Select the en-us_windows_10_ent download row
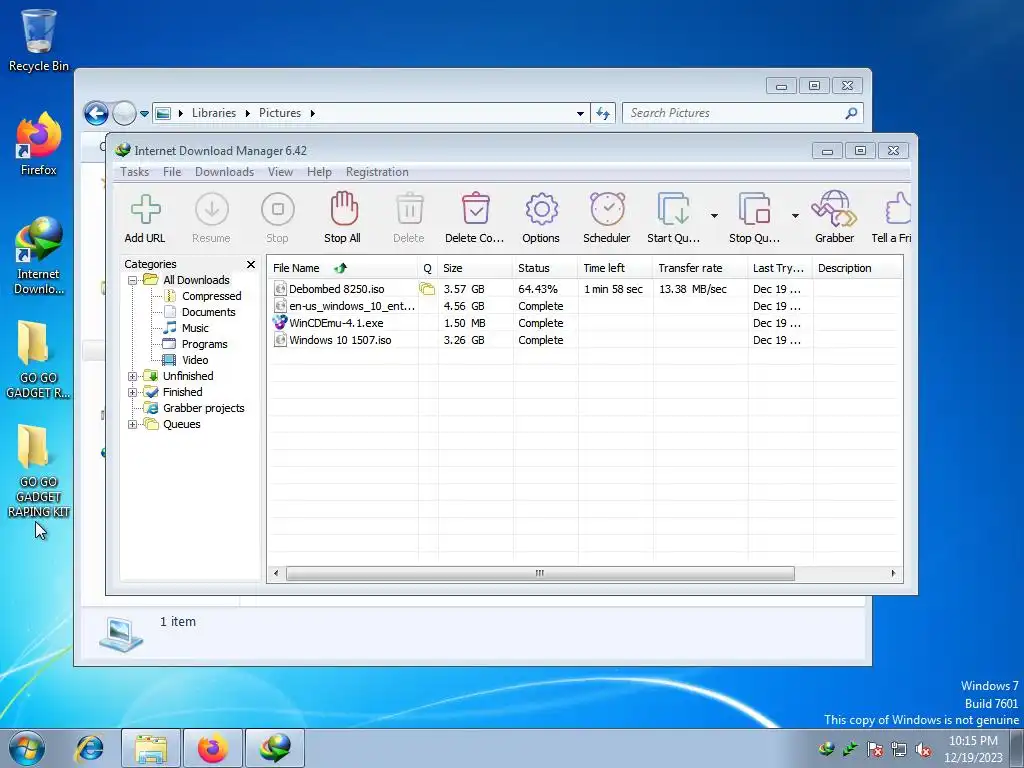Screen dimensions: 1024x768 click(585, 306)
